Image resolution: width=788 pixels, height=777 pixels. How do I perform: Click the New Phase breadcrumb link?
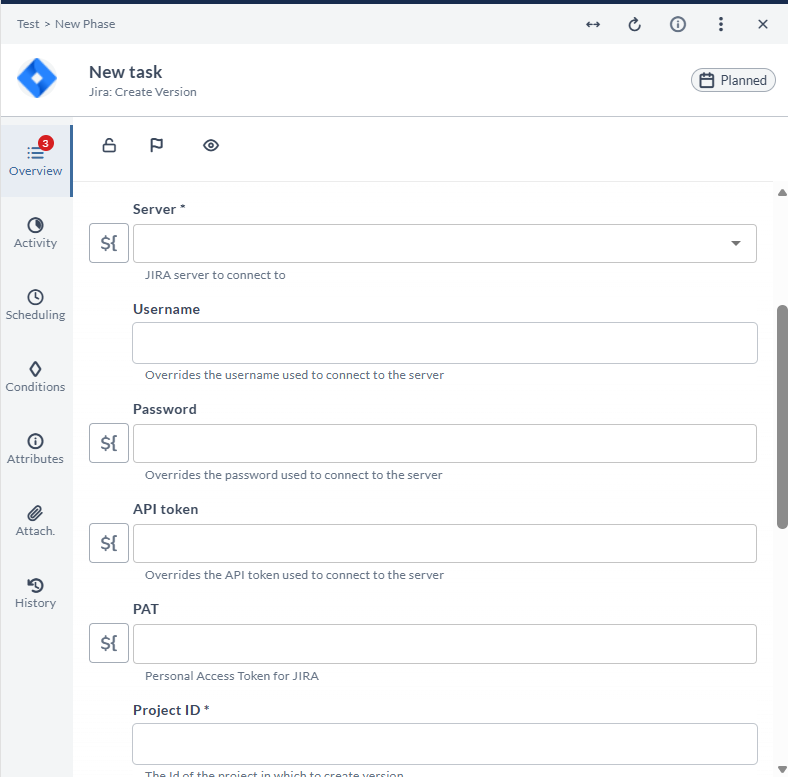point(85,24)
